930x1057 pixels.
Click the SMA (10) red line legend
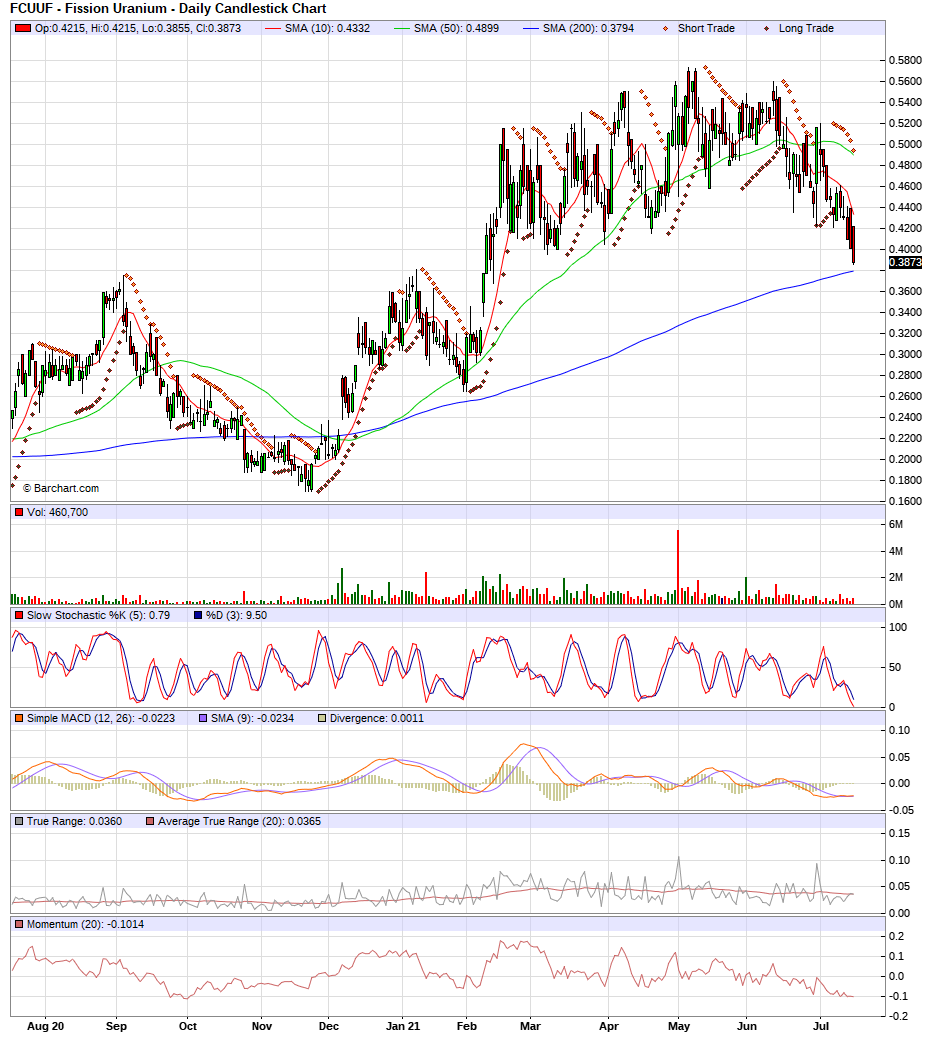273,28
